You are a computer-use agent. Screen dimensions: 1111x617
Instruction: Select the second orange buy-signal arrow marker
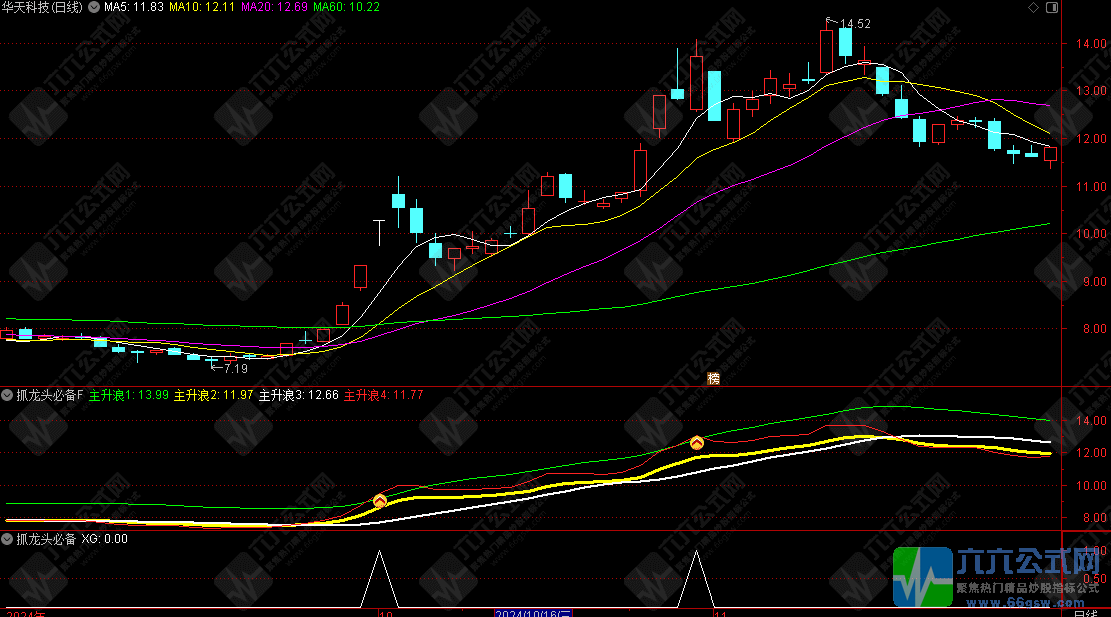[697, 443]
